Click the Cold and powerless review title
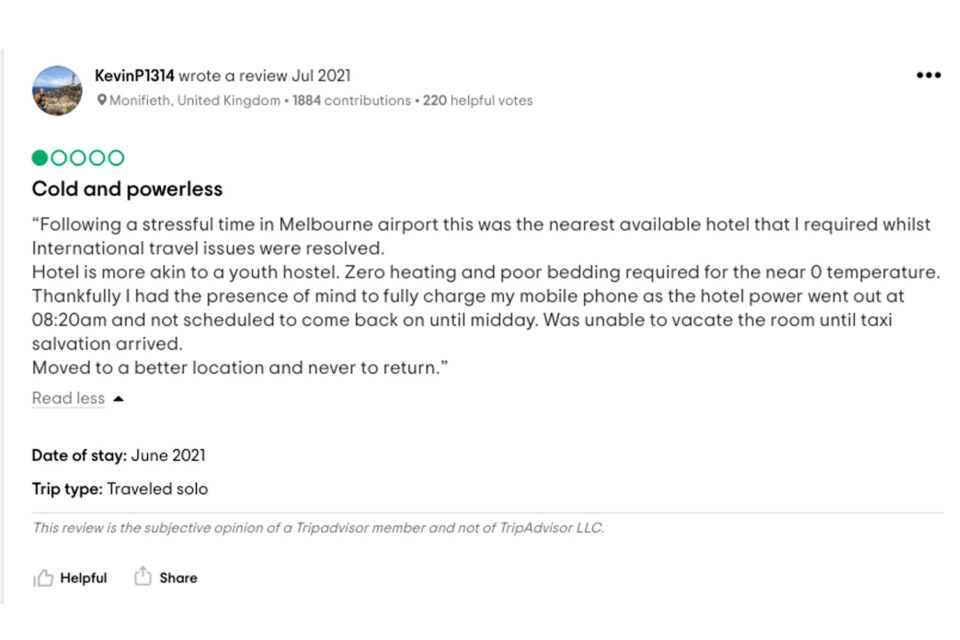Viewport: 960px width, 640px height. (x=127, y=189)
